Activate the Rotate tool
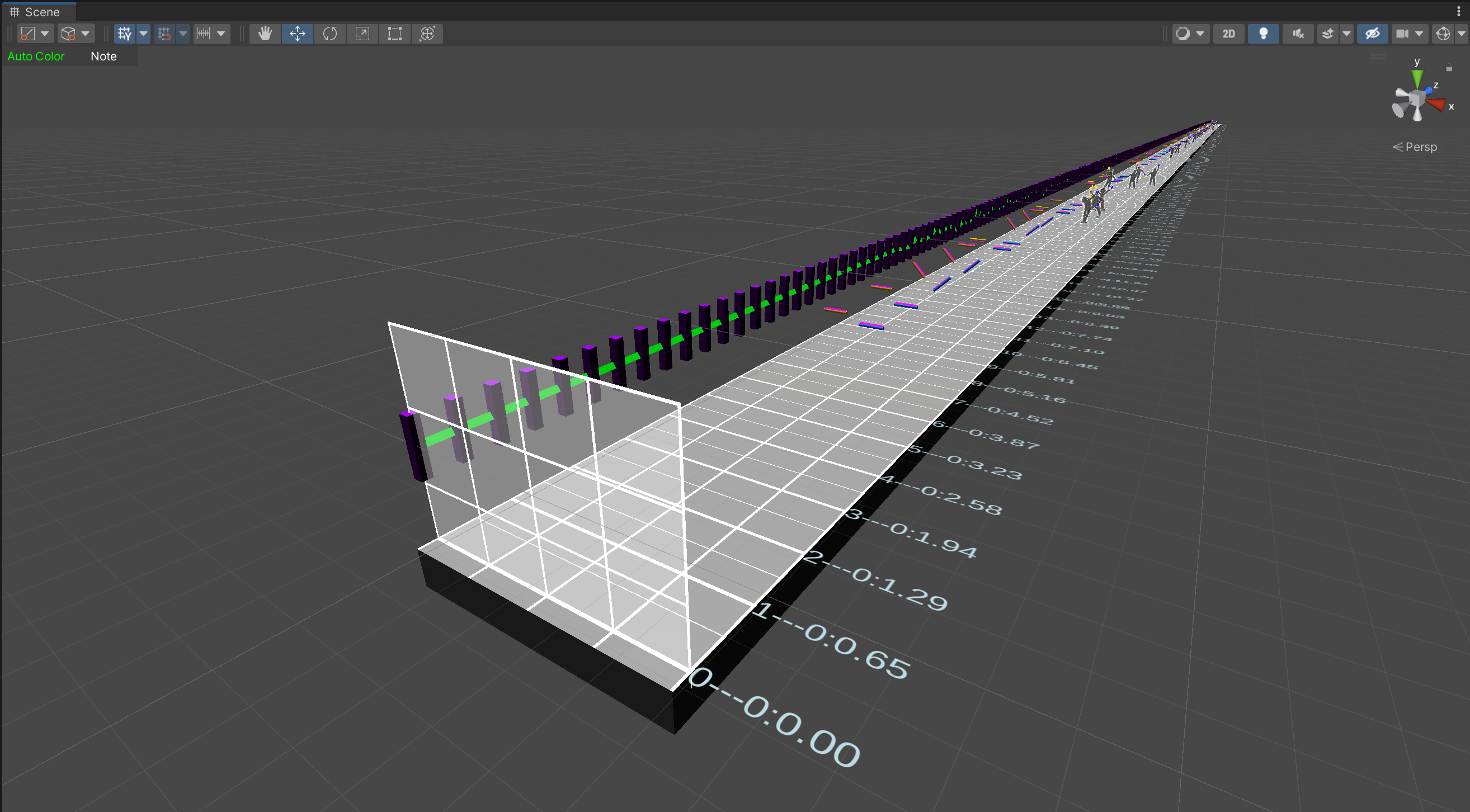 329,34
